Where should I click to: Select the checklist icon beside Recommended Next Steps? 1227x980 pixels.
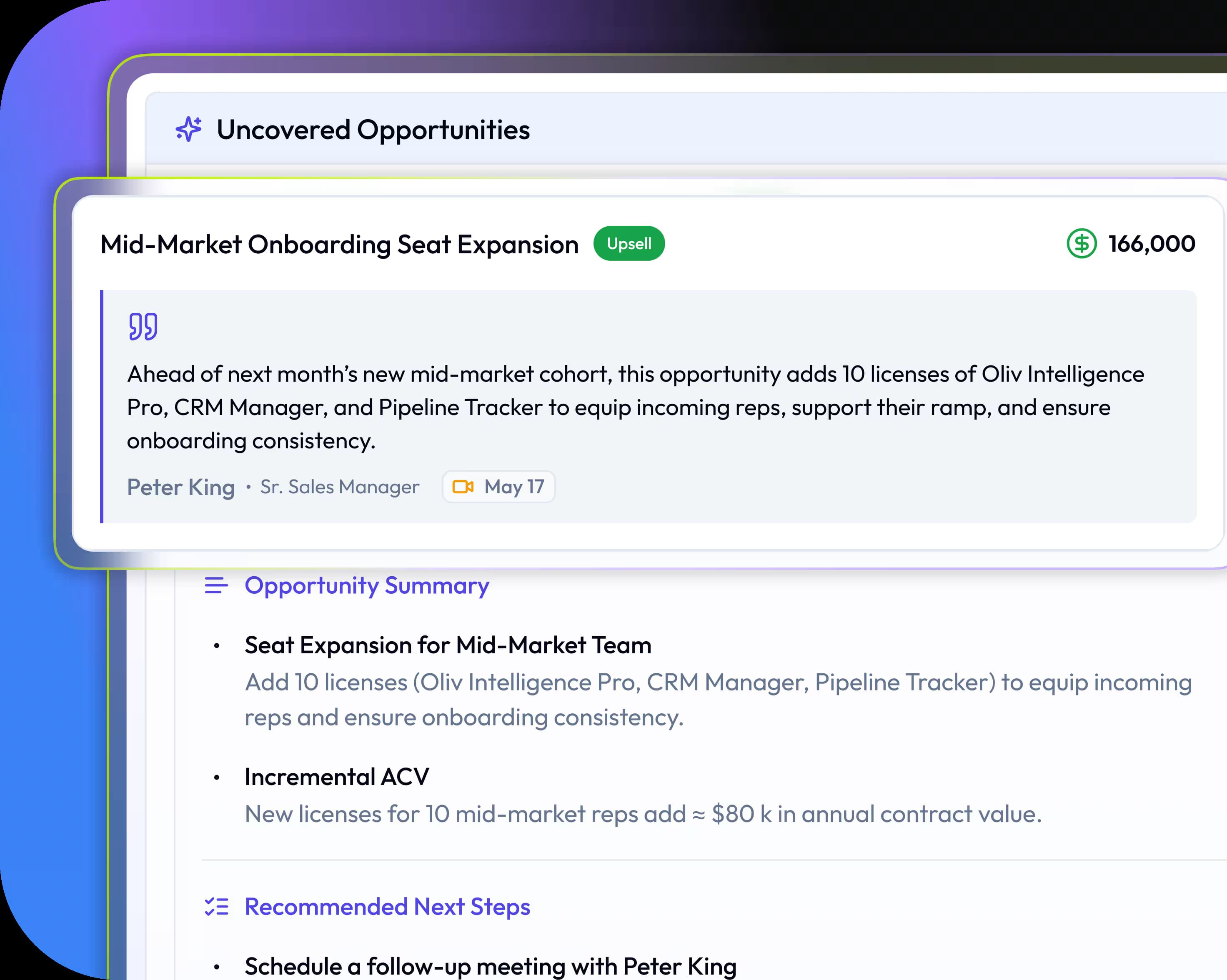[x=217, y=907]
